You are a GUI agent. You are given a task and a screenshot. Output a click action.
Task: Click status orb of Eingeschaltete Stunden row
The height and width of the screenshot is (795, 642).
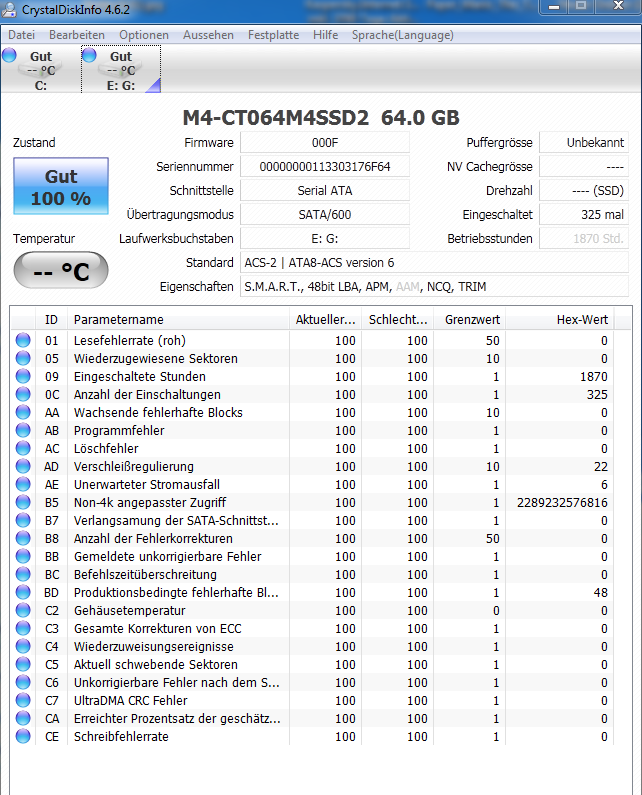[23, 376]
